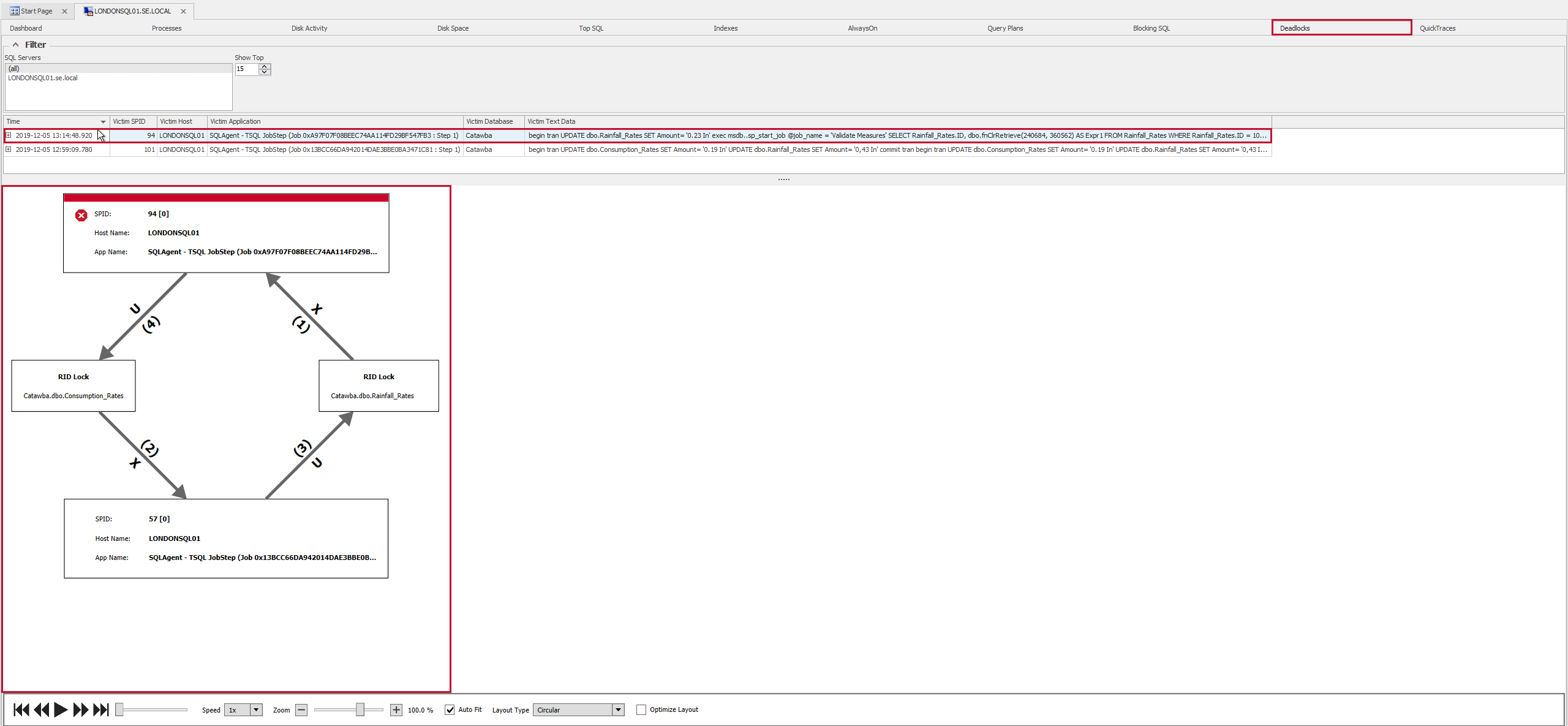The height and width of the screenshot is (726, 1568).
Task: Zoom in on the deadlock diagram
Action: [396, 709]
